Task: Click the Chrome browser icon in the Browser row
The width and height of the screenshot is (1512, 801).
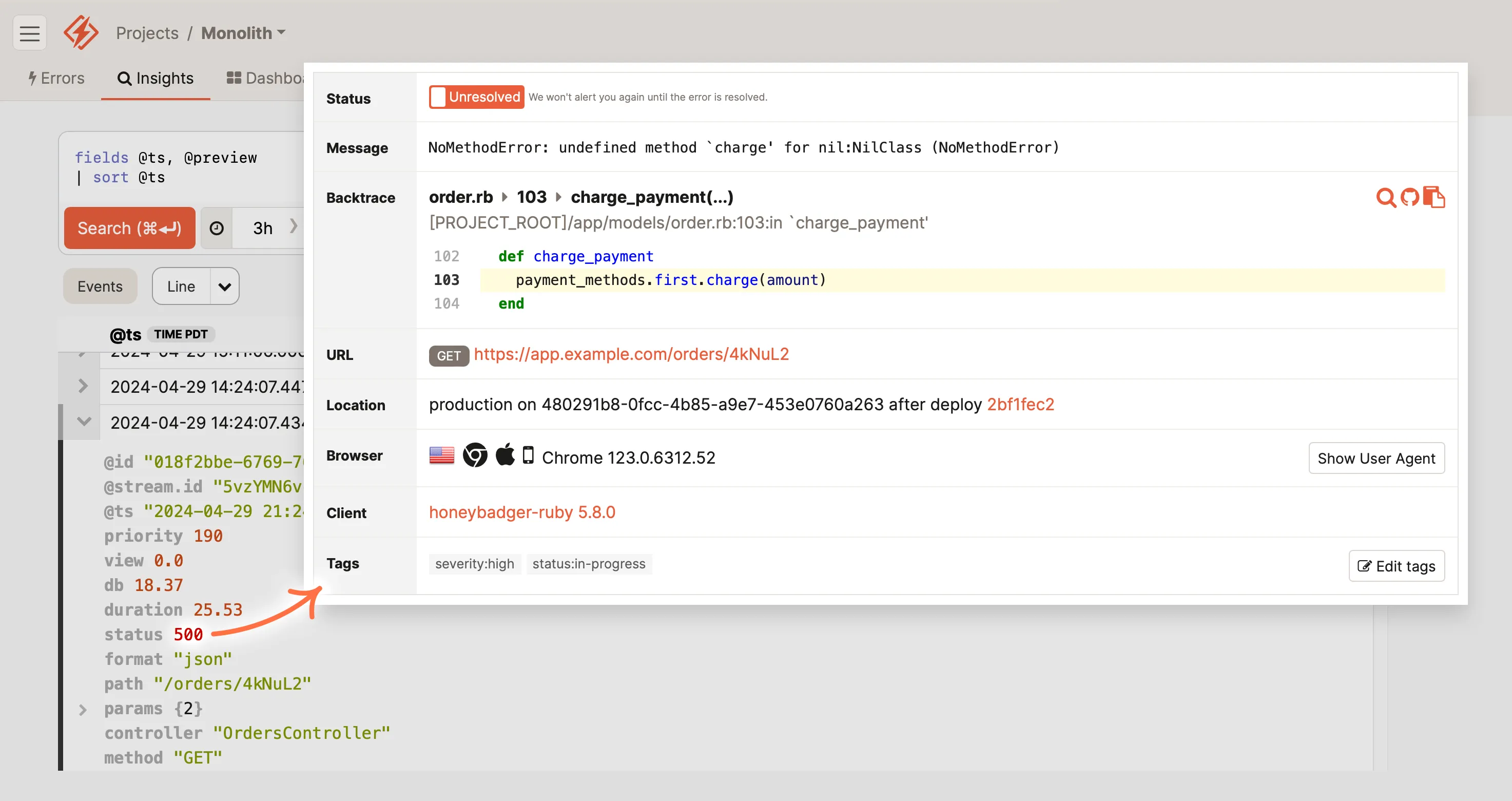Action: [x=475, y=455]
